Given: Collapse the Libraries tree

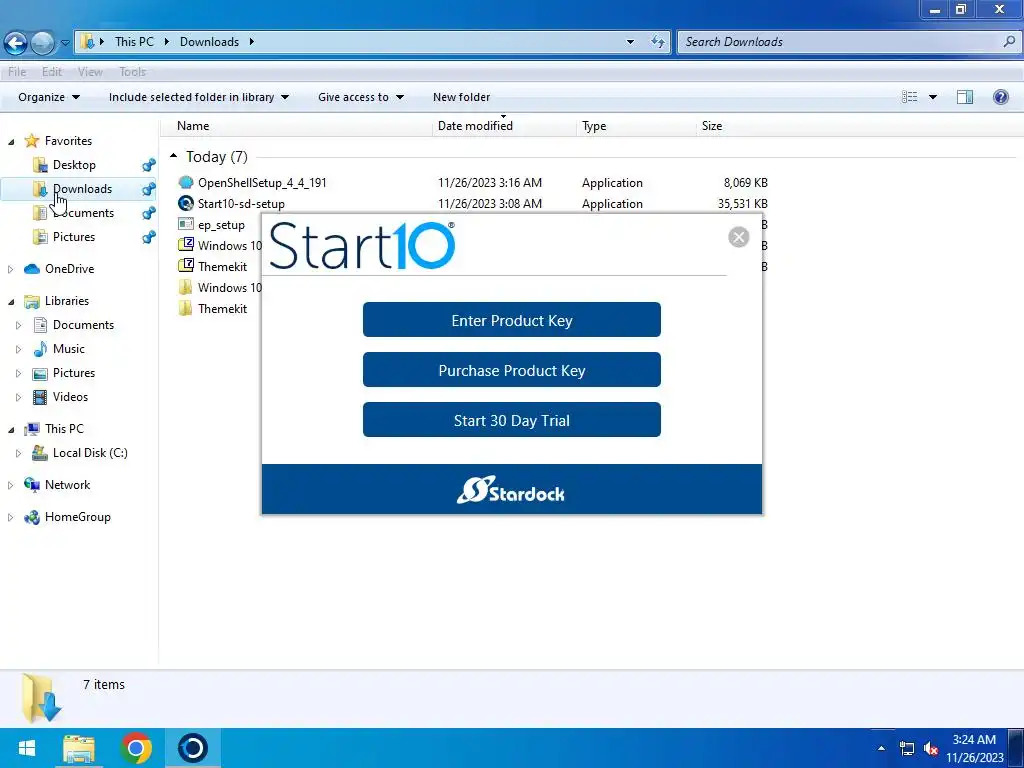Looking at the screenshot, I should (x=11, y=301).
